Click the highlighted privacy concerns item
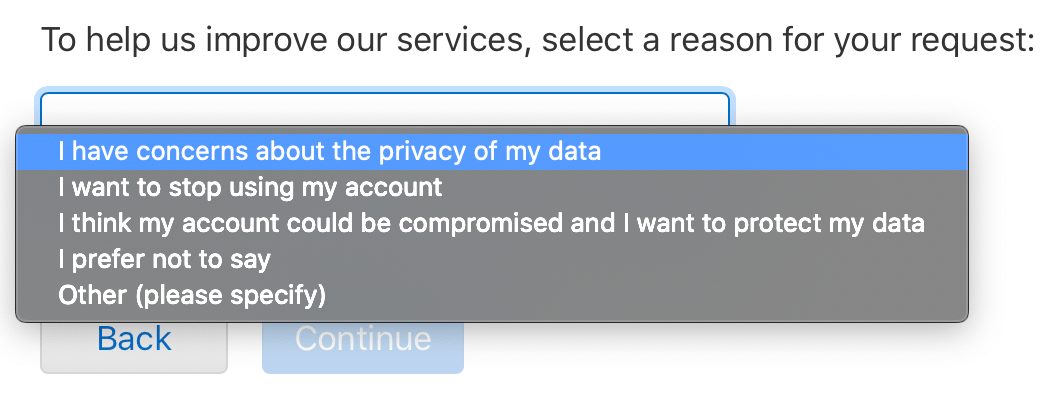1058x416 pixels. coord(330,152)
